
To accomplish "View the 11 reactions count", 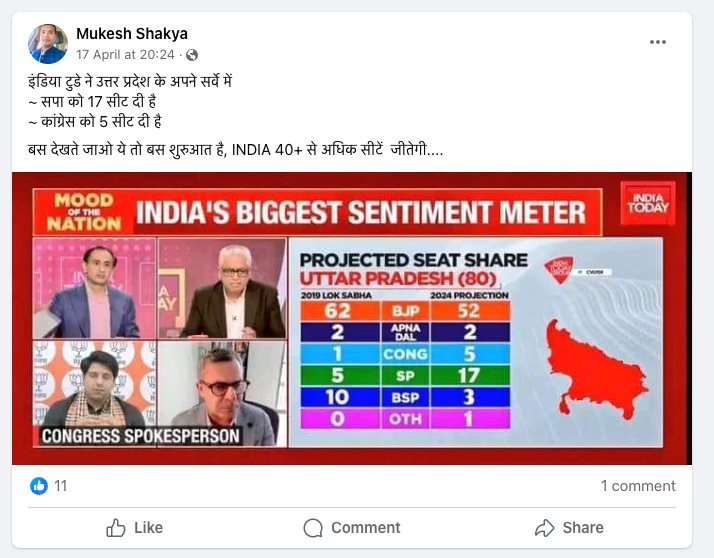I will 61,486.
